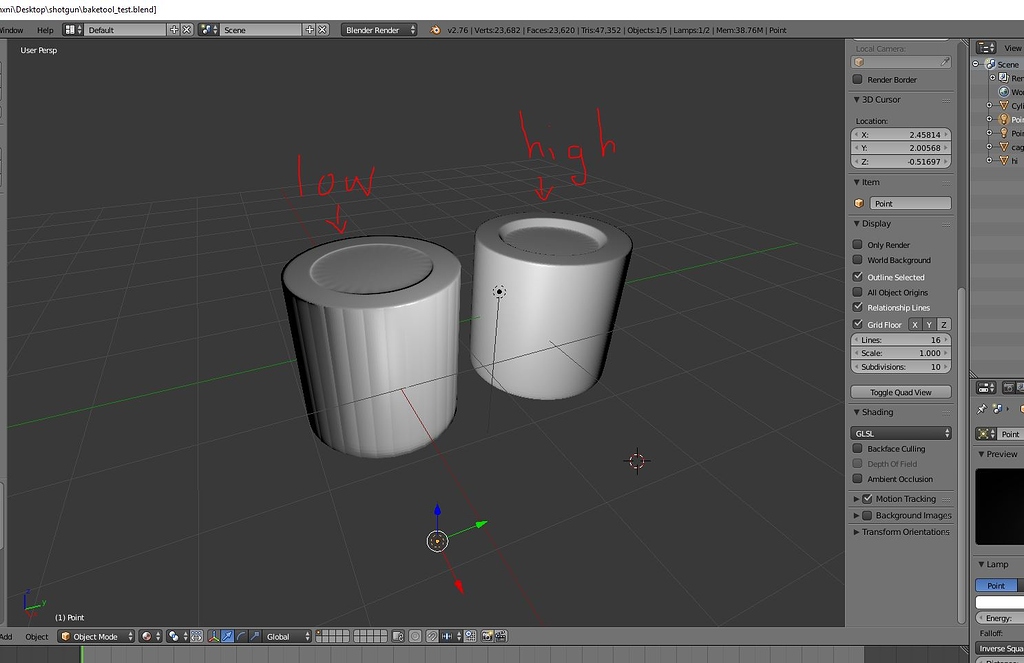Click the camera render icon in the bottom header
Viewport: 1024px width, 663px height.
point(487,637)
